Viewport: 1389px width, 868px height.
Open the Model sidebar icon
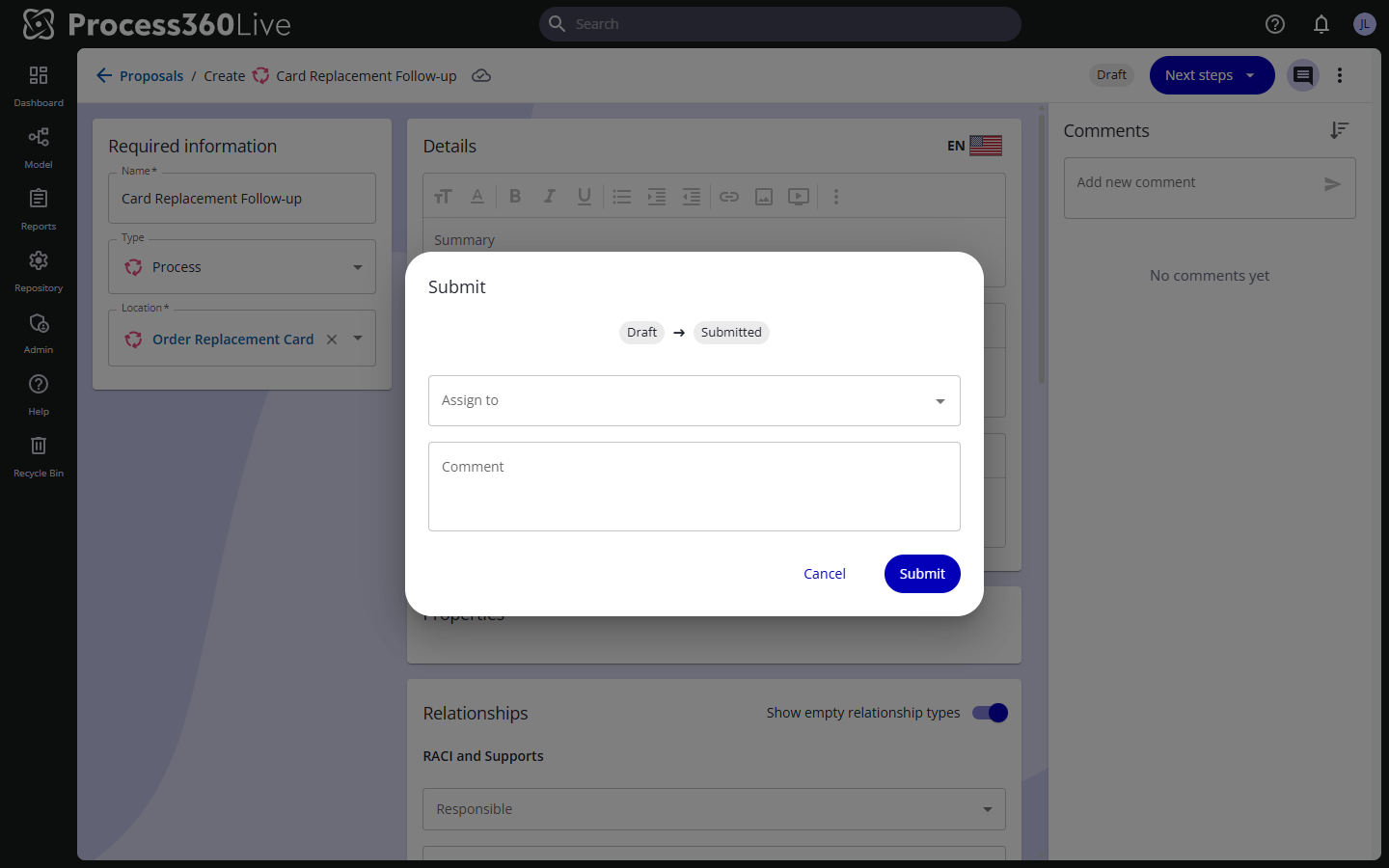click(39, 147)
